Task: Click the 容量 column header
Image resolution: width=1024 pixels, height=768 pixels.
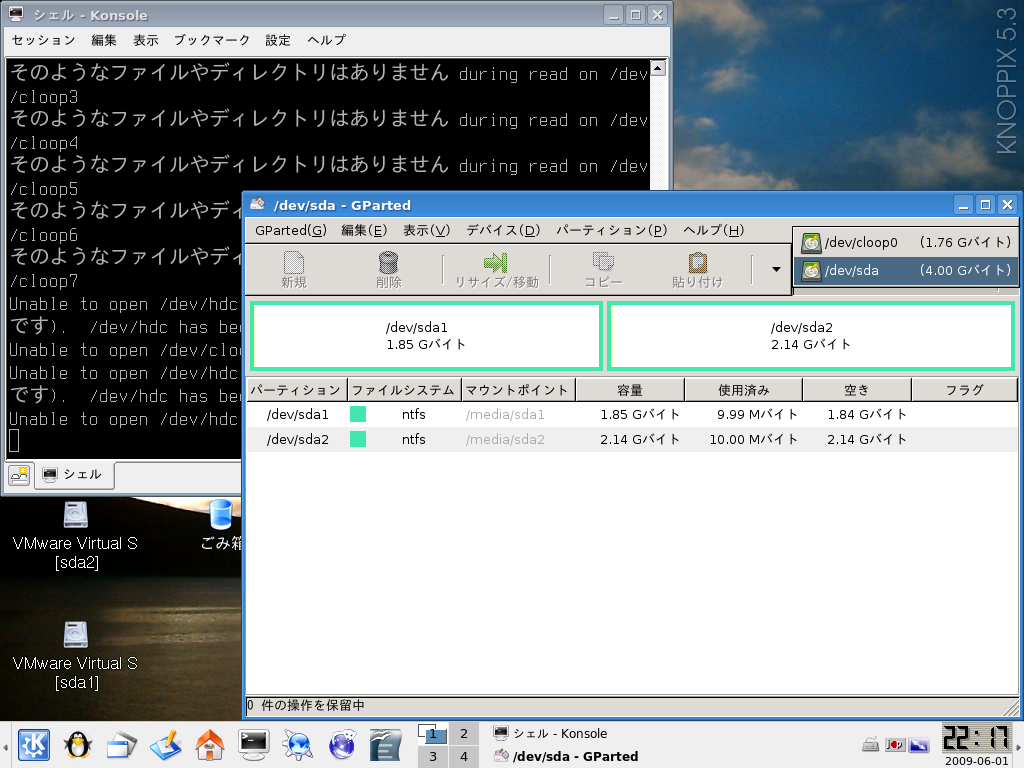Action: coord(630,390)
